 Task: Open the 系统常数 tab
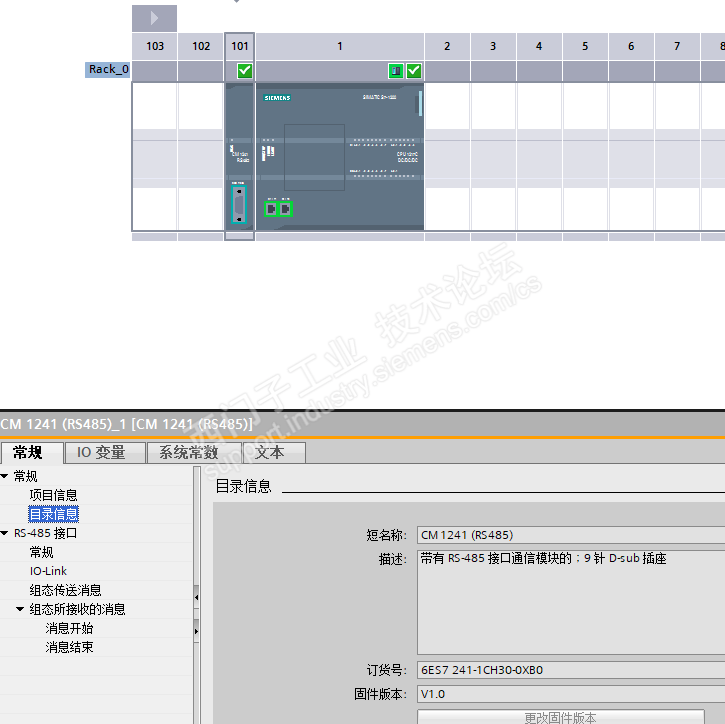pos(194,453)
